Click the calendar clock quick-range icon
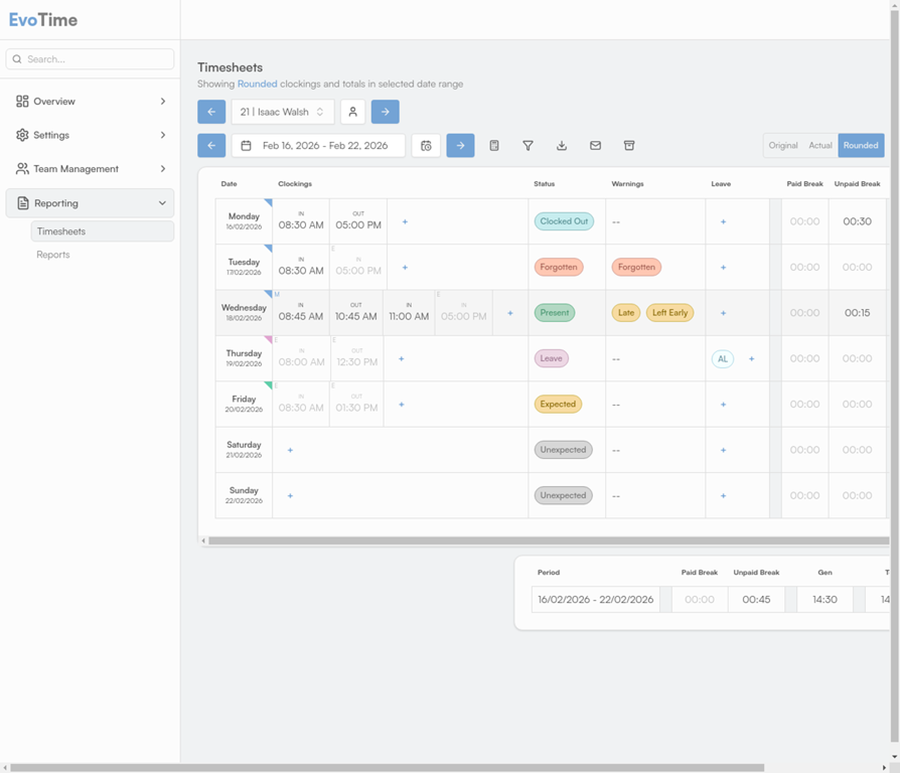900x773 pixels. pos(426,146)
